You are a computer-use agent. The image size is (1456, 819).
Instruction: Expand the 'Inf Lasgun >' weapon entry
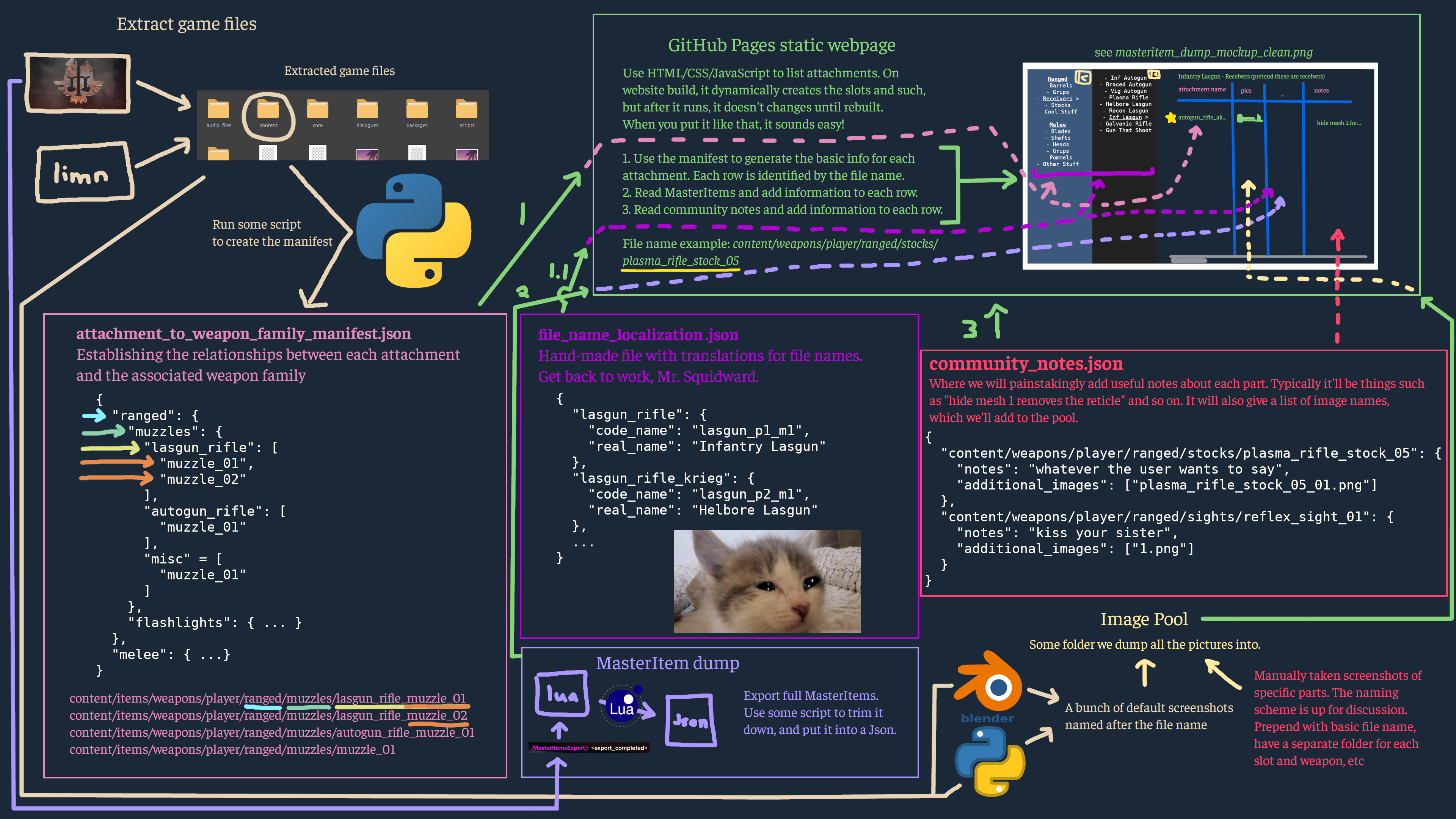coord(1127,118)
